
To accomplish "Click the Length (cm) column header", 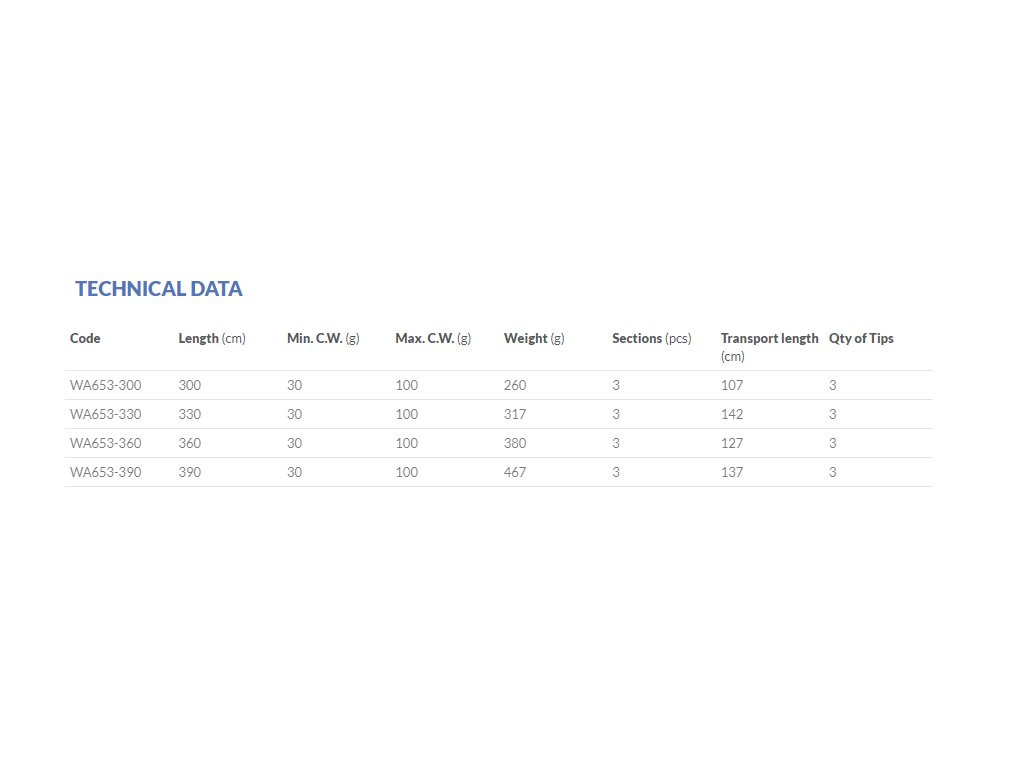I will (x=212, y=338).
